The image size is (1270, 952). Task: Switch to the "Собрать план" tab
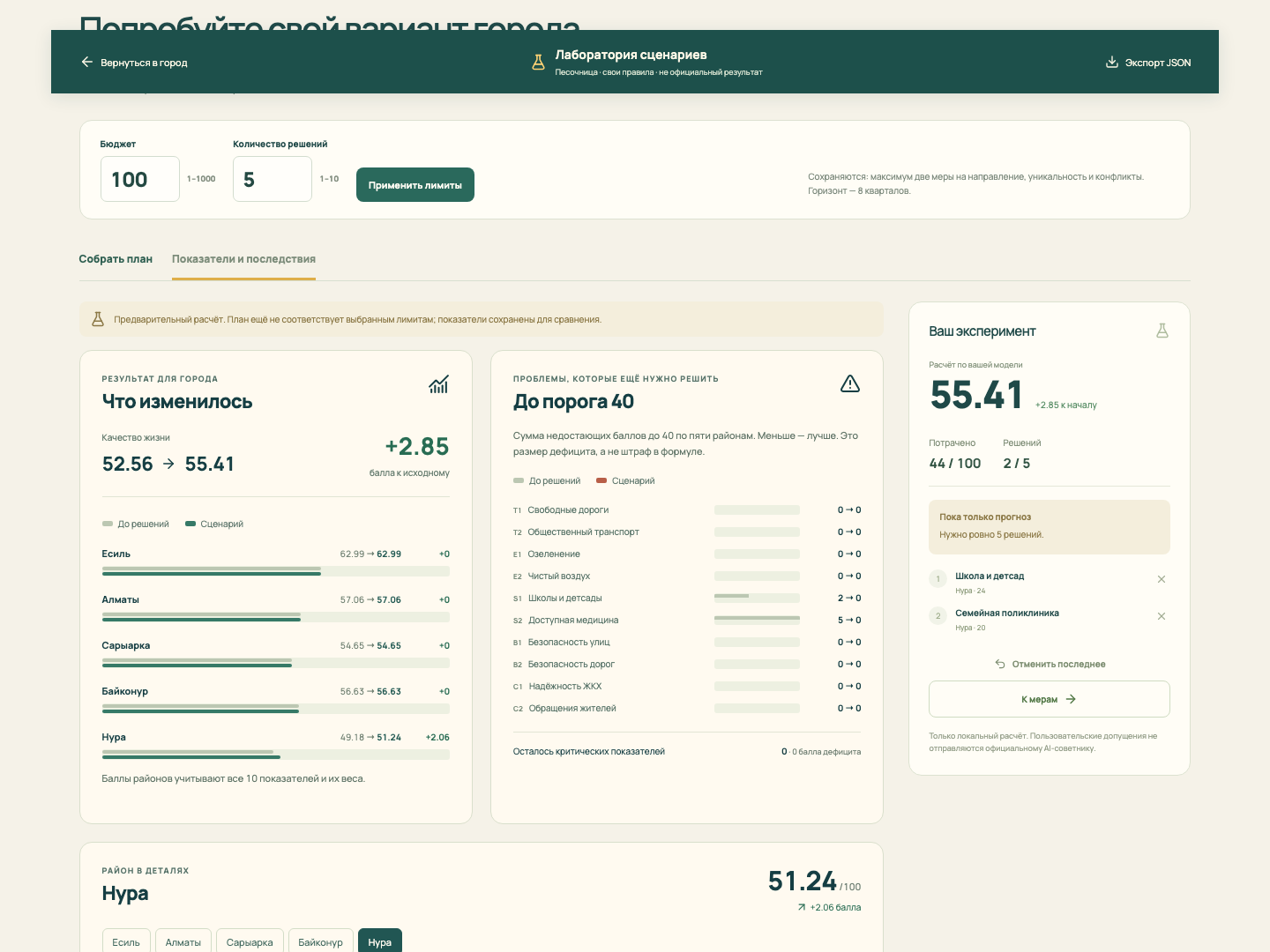click(x=116, y=259)
